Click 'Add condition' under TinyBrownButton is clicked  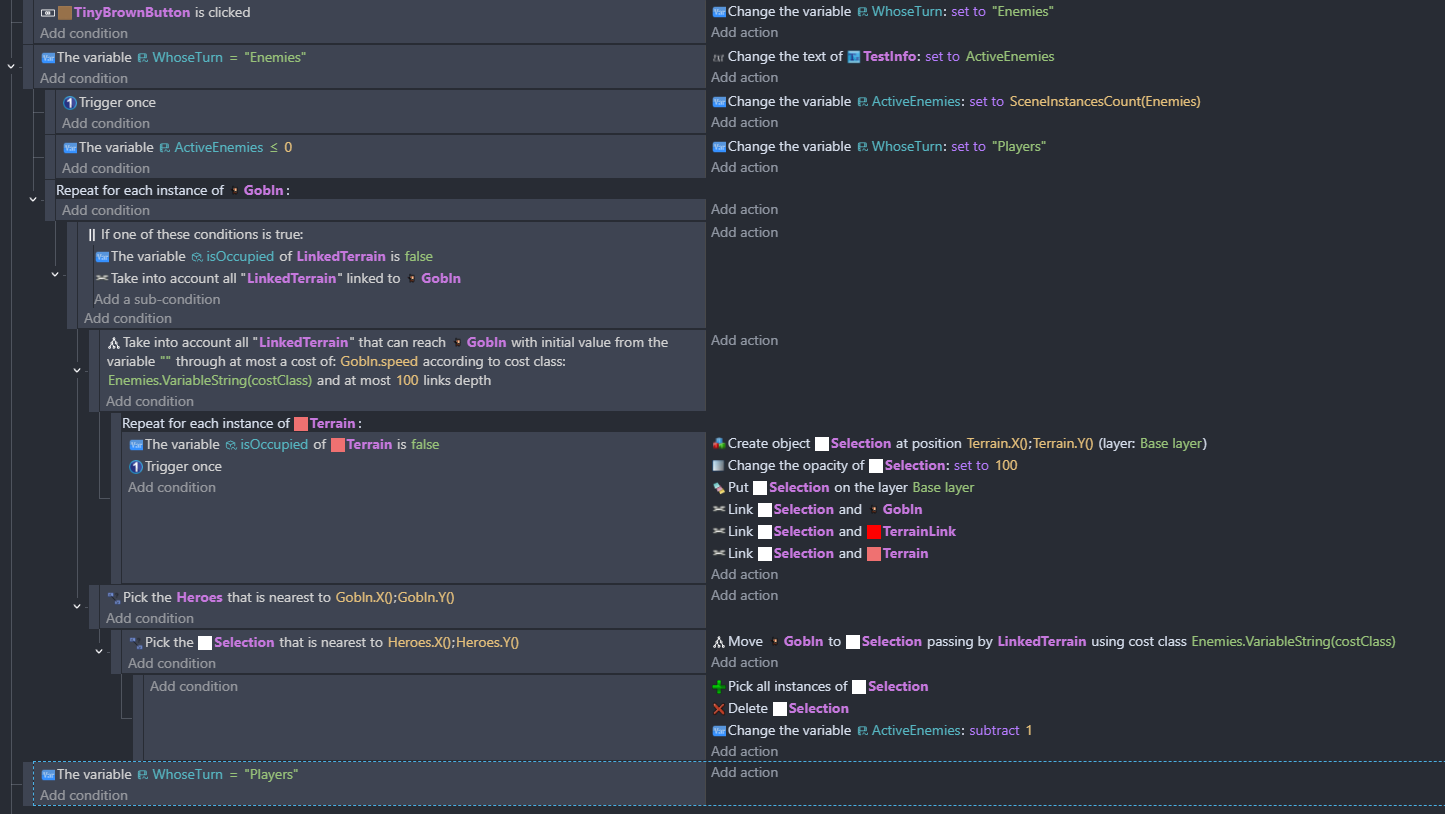pos(84,33)
